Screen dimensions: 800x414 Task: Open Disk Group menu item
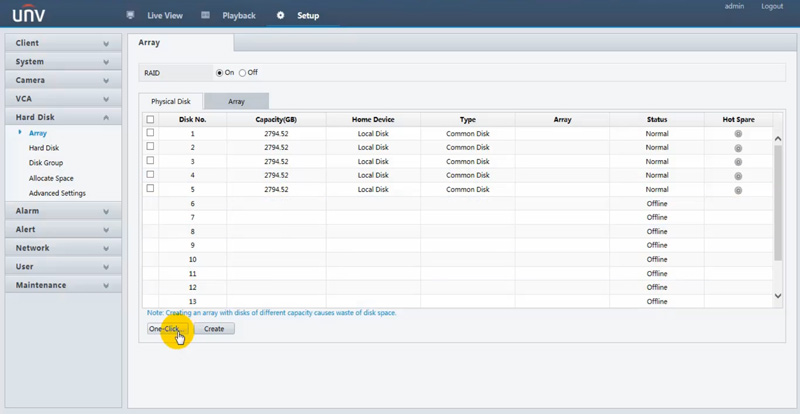pos(46,163)
